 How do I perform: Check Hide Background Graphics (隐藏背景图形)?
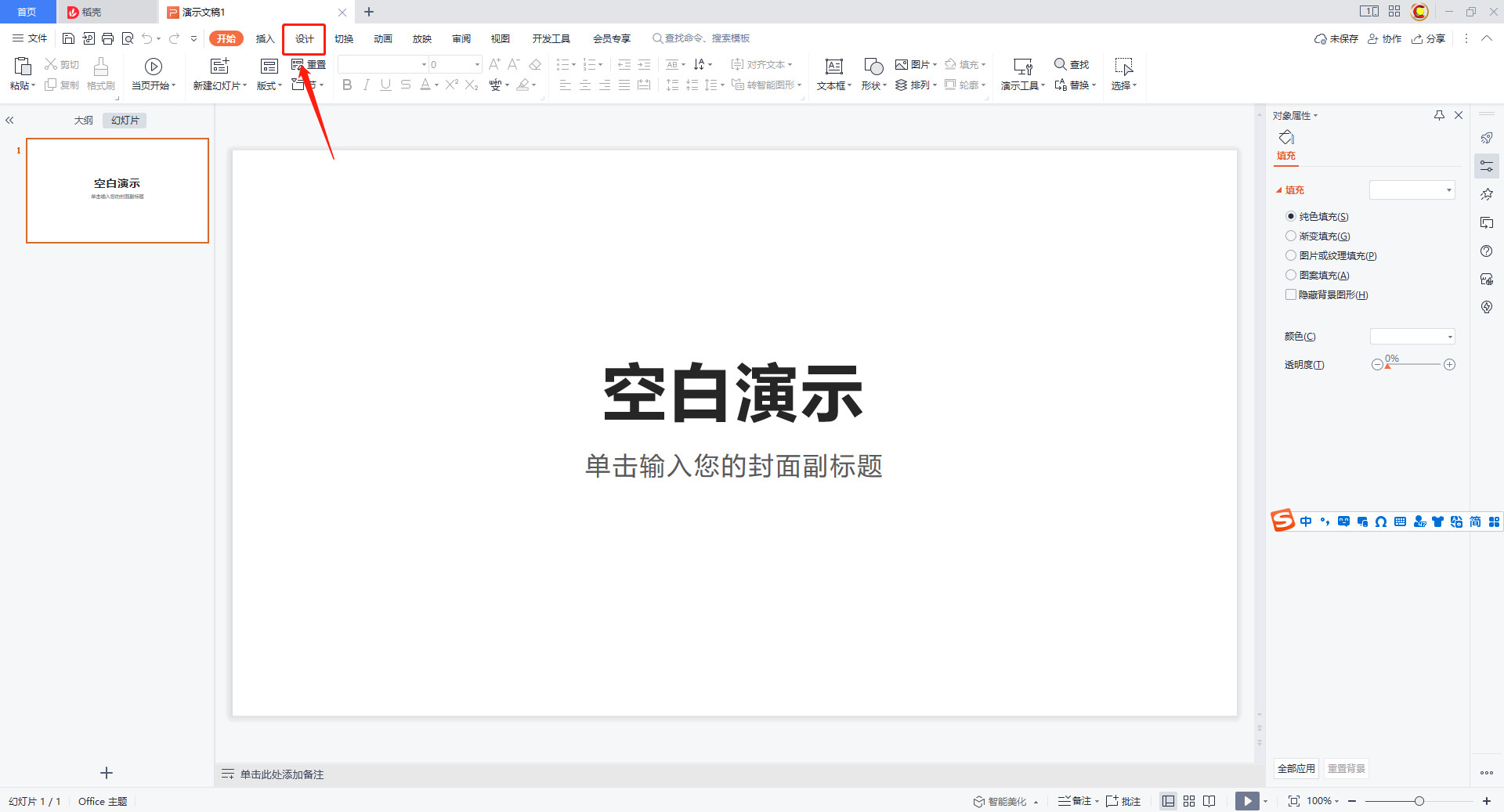pyautogui.click(x=1291, y=294)
